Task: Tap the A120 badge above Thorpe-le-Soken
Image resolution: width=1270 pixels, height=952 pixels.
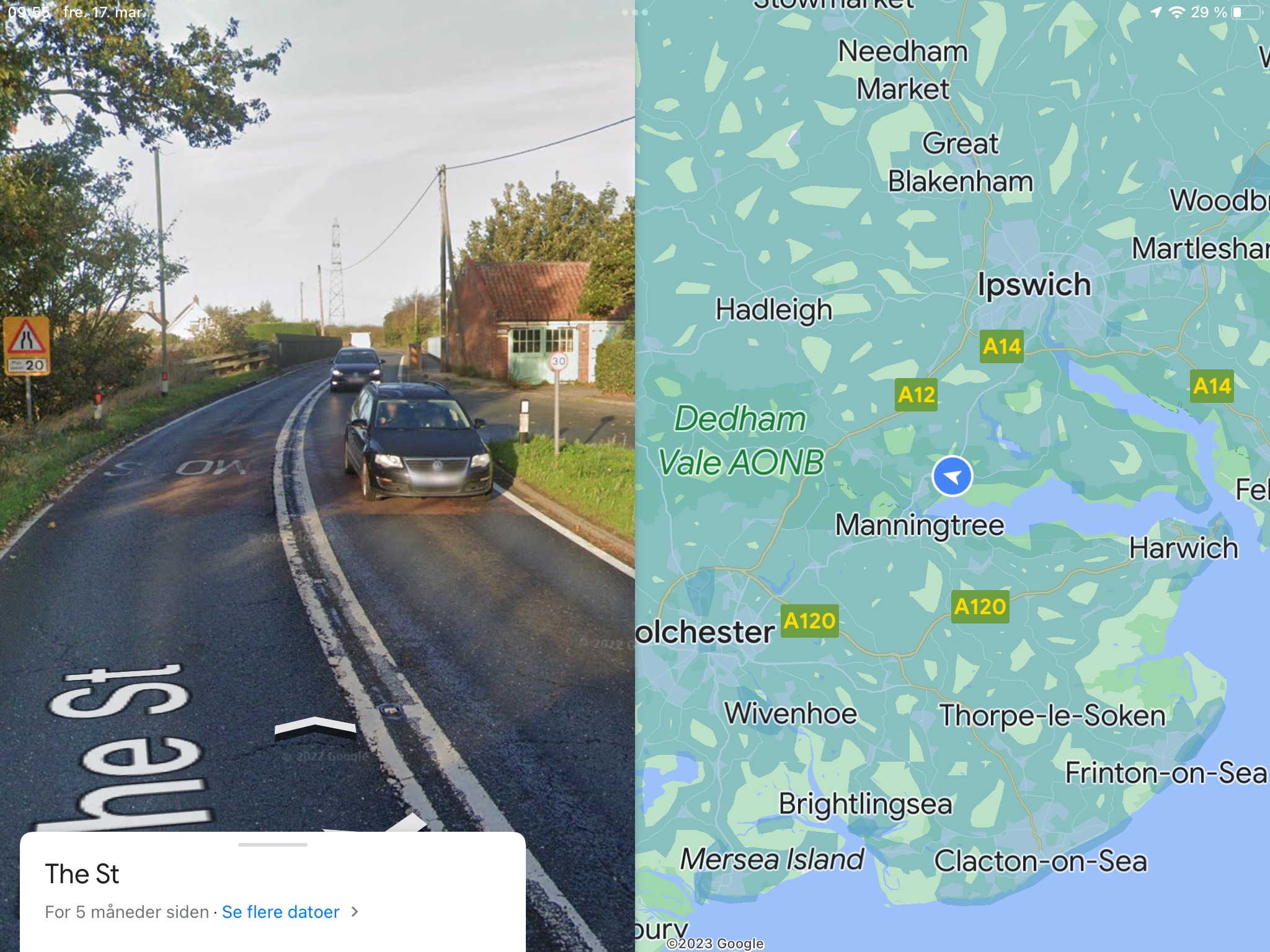Action: click(x=980, y=607)
